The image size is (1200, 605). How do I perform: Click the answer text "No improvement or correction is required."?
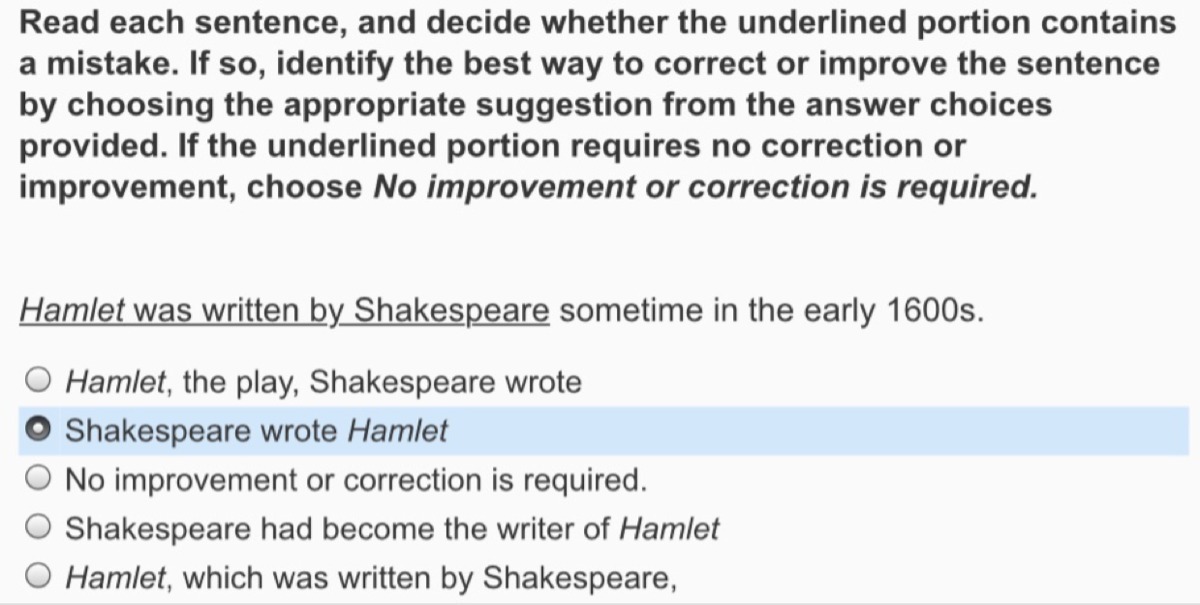coord(356,479)
